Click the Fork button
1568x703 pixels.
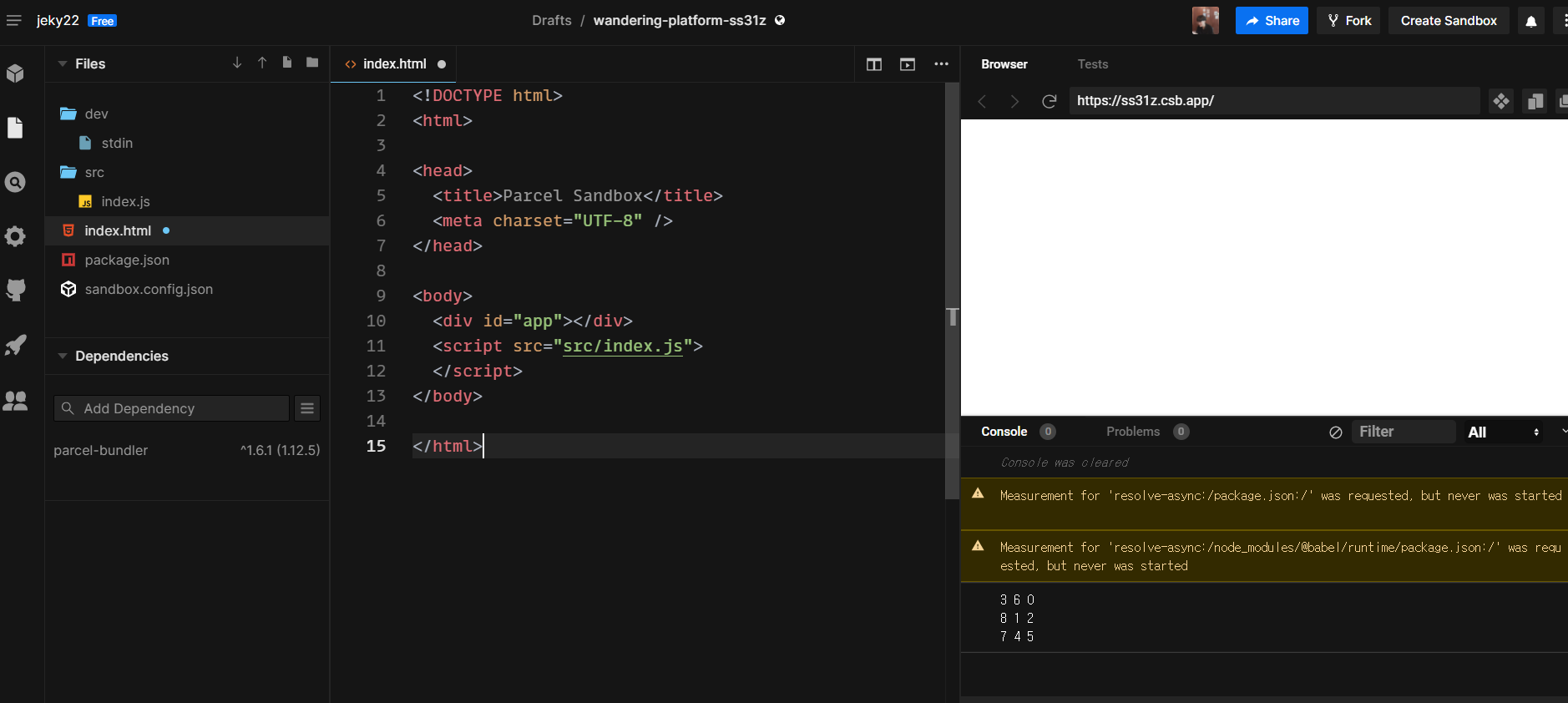click(1349, 21)
